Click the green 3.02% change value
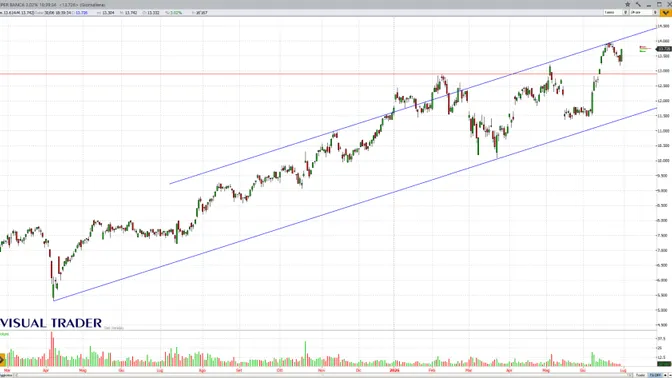The image size is (672, 378). coord(176,13)
